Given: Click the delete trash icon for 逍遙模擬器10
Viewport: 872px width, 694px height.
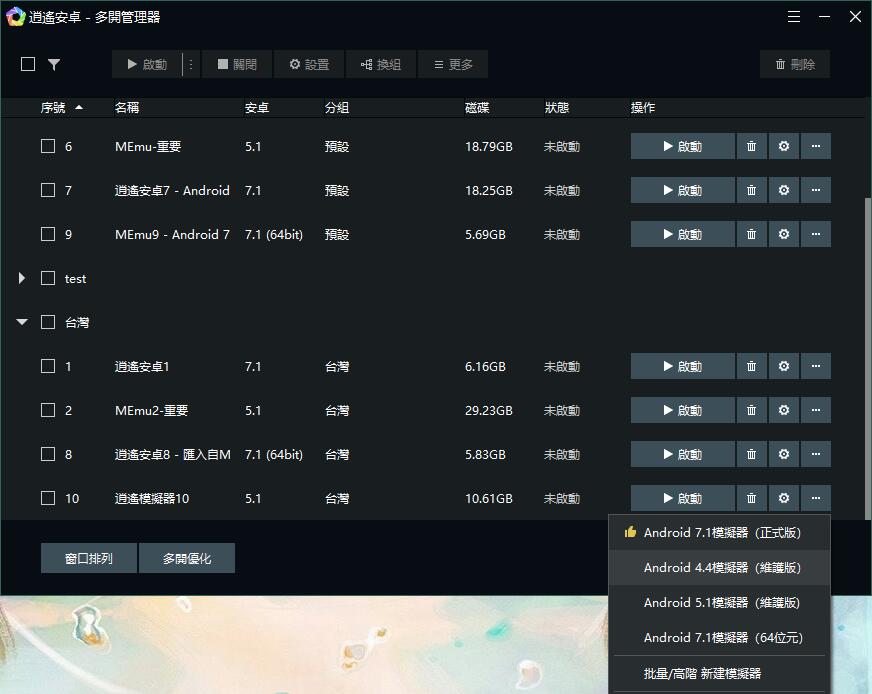Looking at the screenshot, I should (x=751, y=498).
